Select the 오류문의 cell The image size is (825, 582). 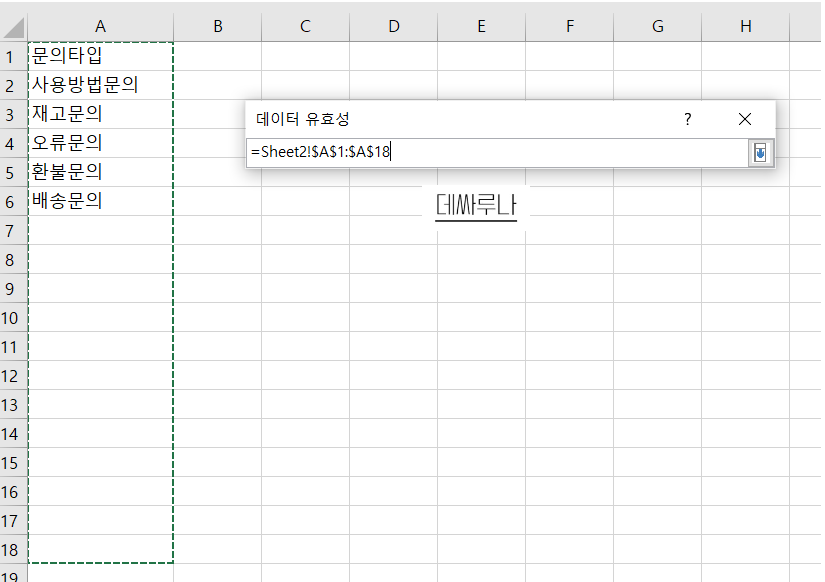100,142
